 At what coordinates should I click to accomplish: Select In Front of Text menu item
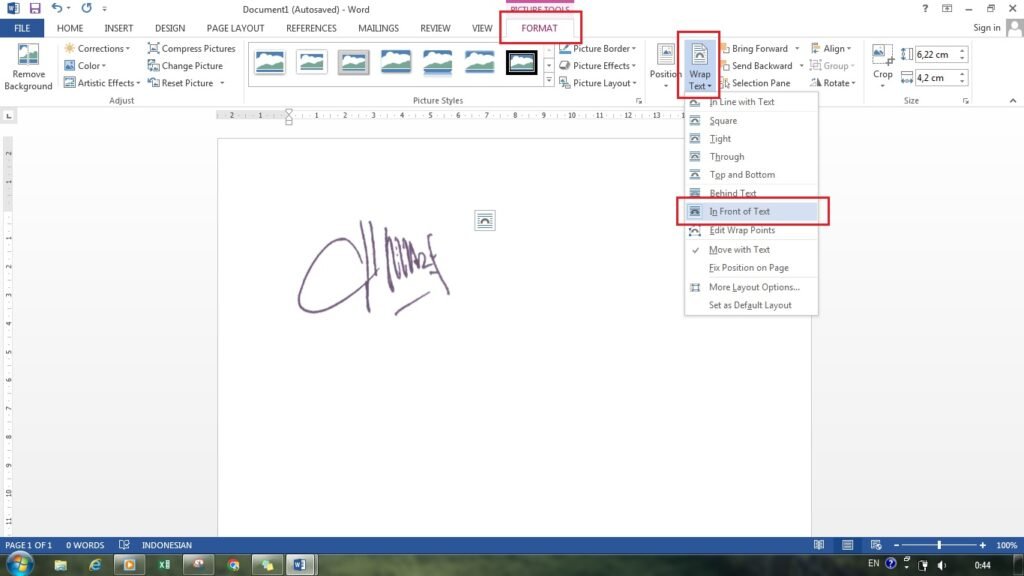tap(739, 212)
